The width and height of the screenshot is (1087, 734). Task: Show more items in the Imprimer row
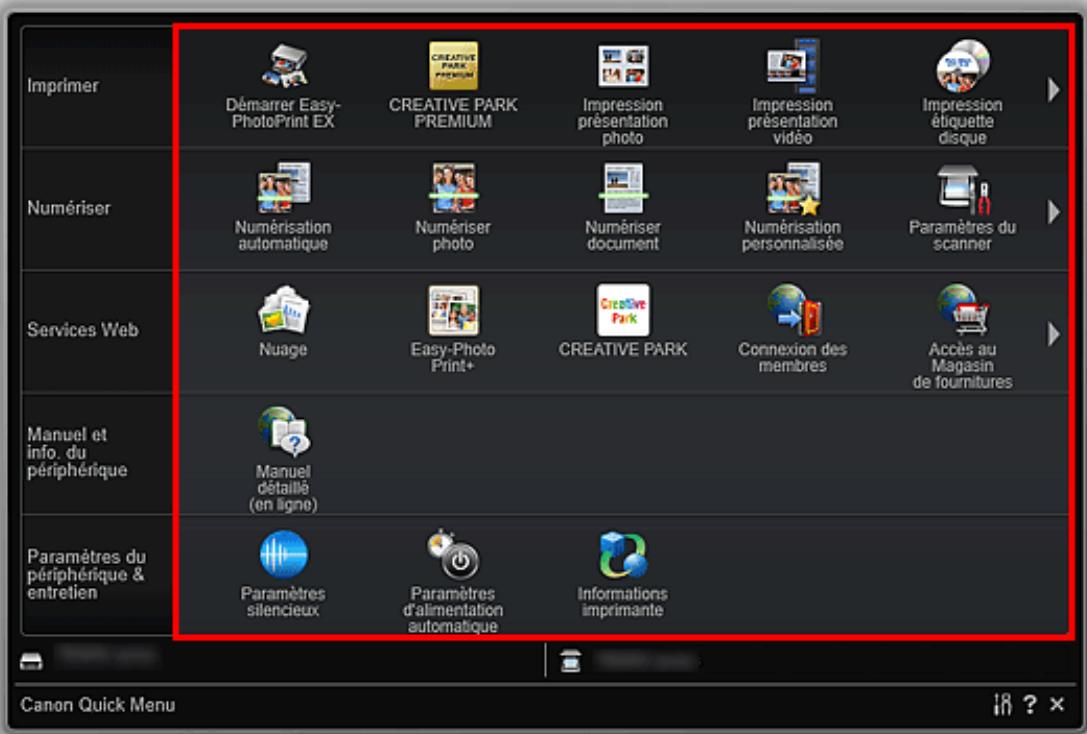click(1053, 89)
